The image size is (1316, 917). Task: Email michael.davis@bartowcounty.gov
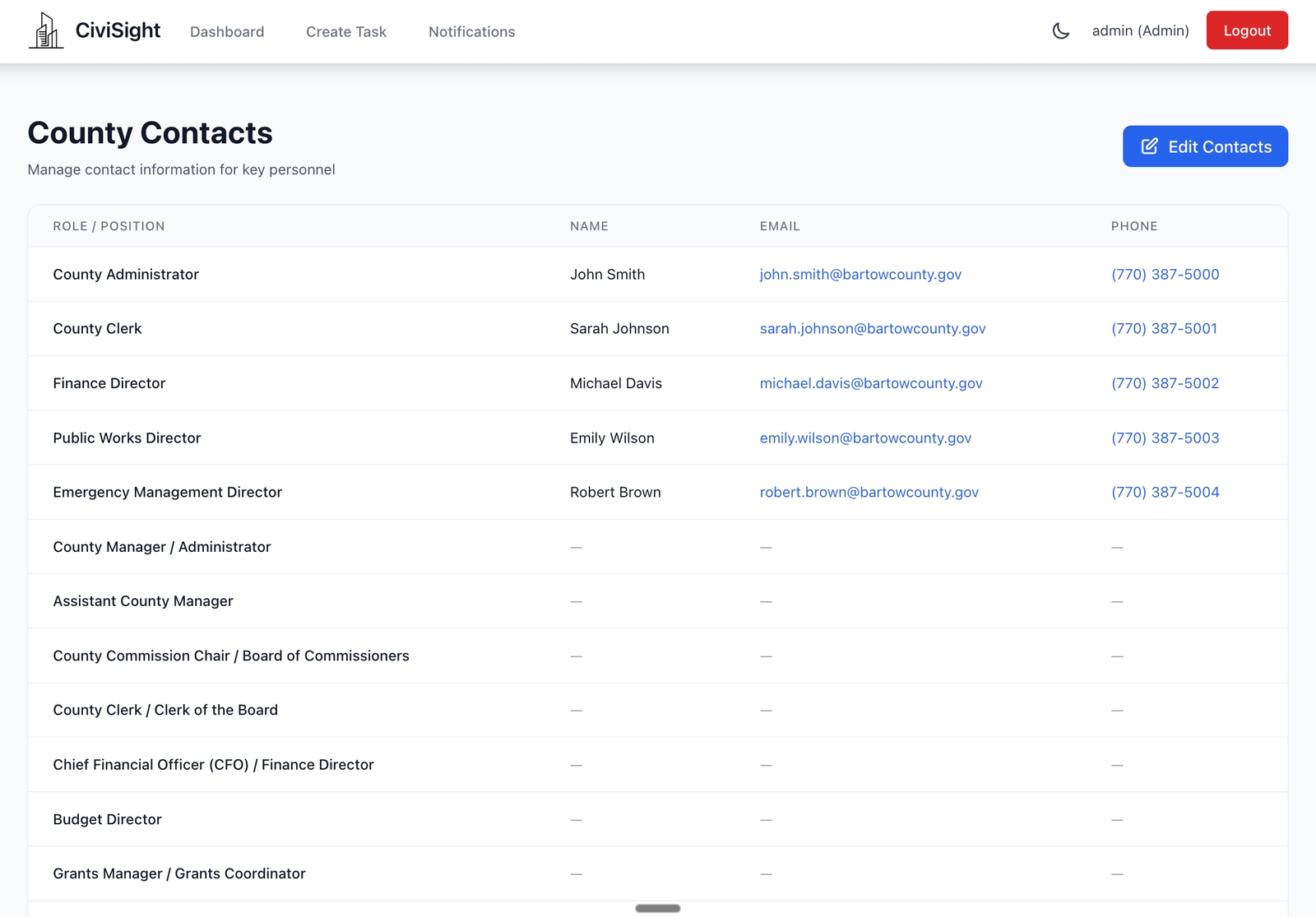[x=871, y=383]
